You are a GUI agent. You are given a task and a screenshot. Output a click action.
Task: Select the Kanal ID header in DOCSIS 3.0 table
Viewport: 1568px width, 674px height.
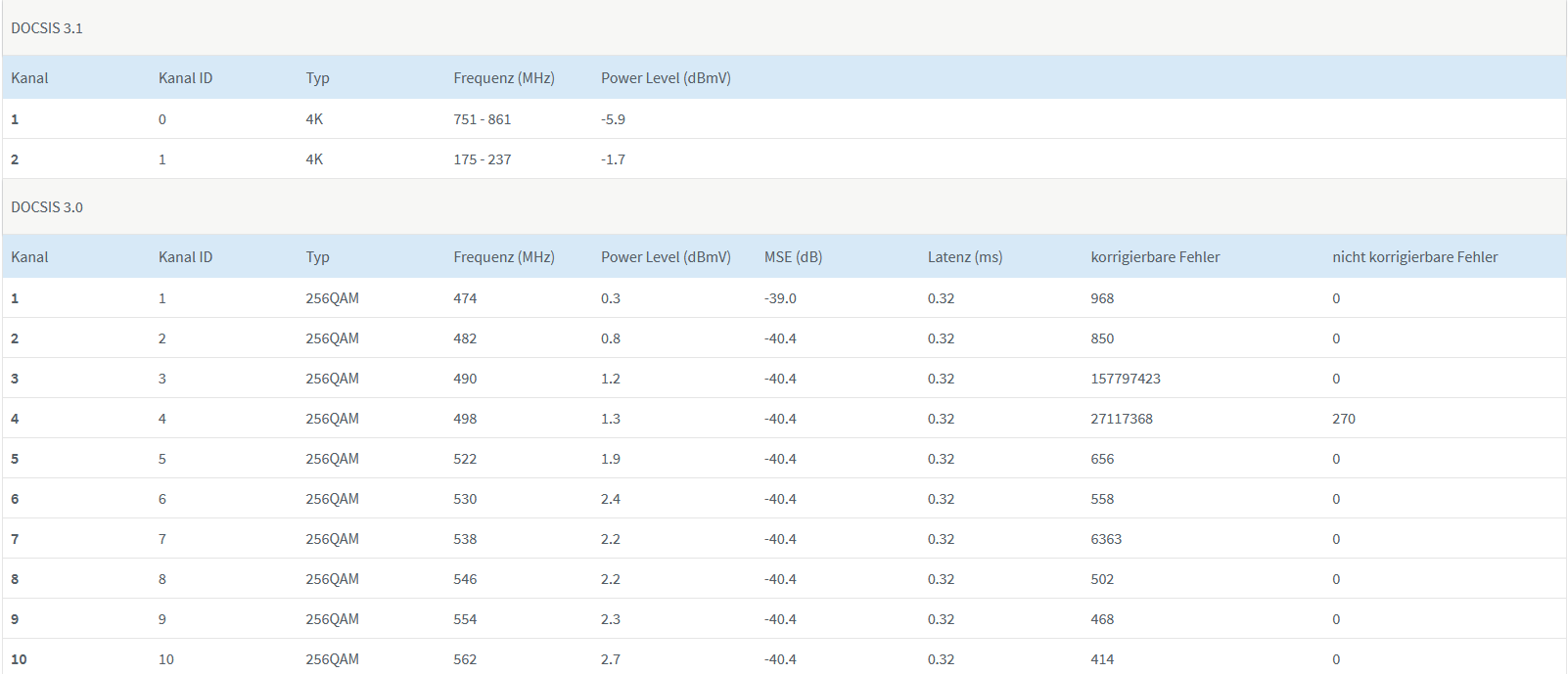(x=185, y=257)
